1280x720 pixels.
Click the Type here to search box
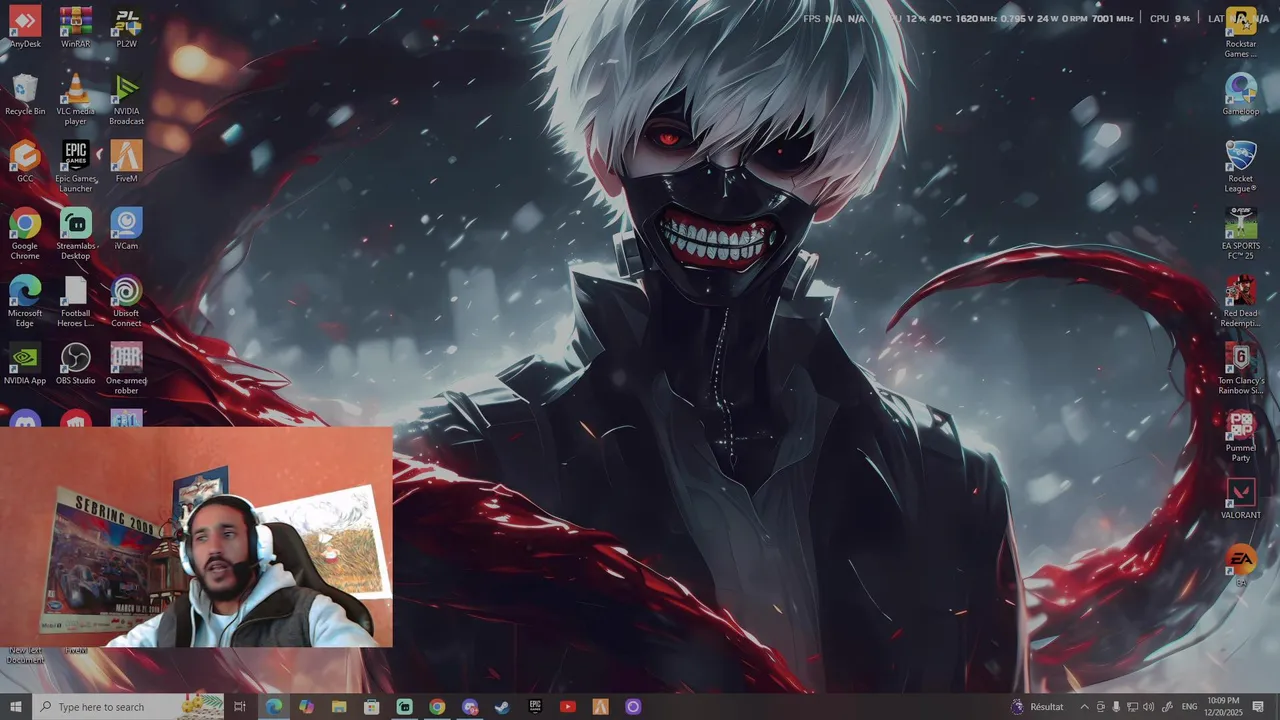tap(128, 707)
